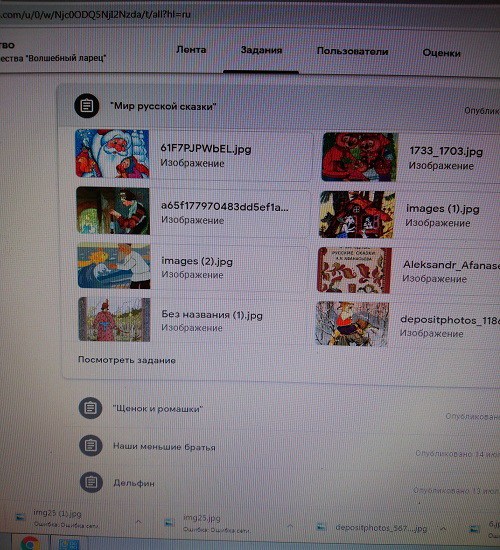Click the file icon of depositphotos_567 download
The width and height of the screenshot is (500, 550).
(x=321, y=527)
